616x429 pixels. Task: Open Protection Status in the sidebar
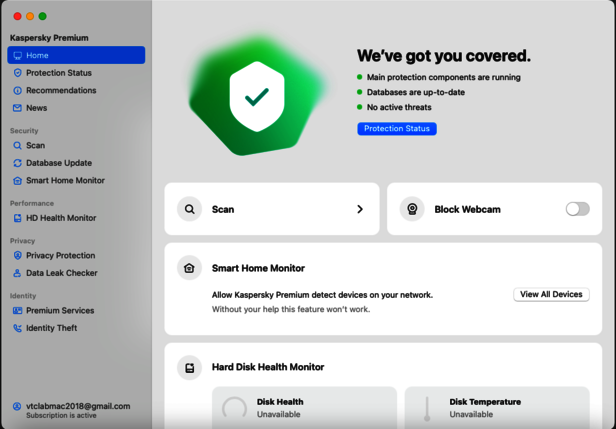coord(58,73)
